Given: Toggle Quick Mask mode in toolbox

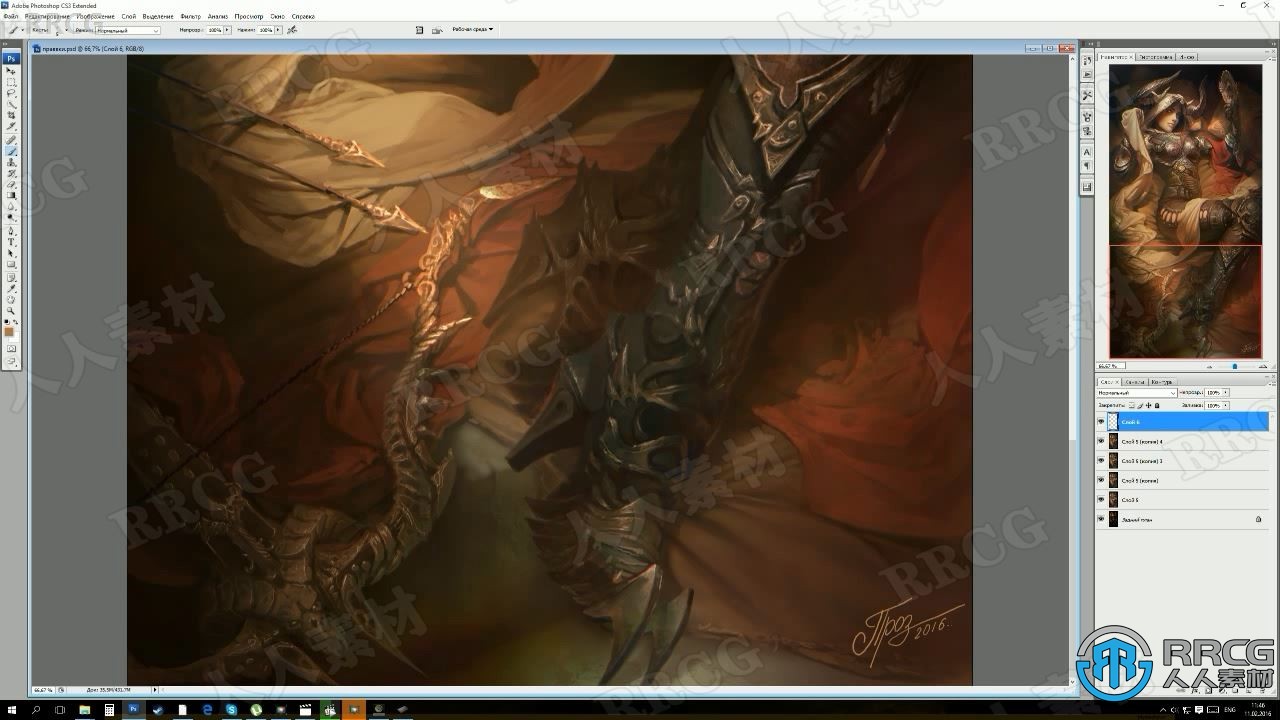Looking at the screenshot, I should point(12,348).
